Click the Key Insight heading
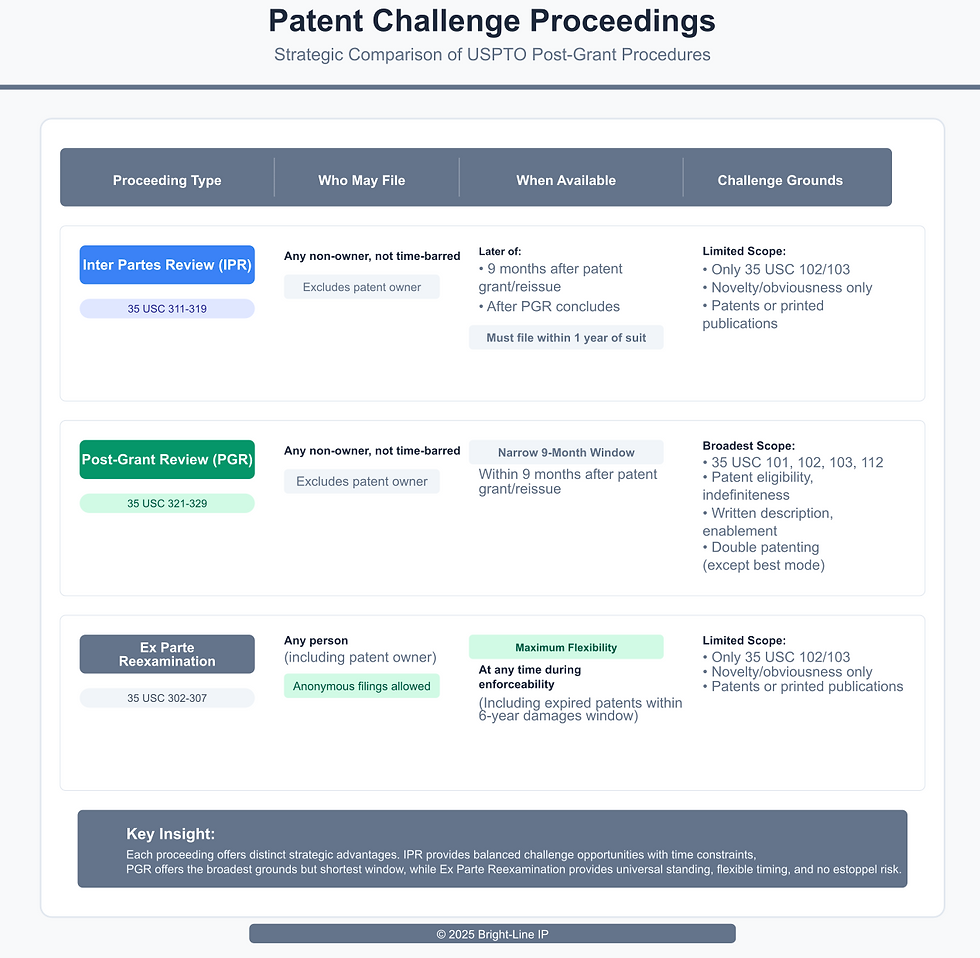 pos(171,834)
